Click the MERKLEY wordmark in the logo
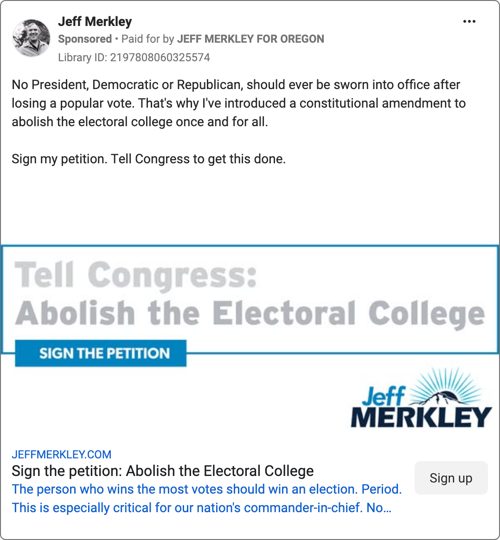 click(x=421, y=417)
